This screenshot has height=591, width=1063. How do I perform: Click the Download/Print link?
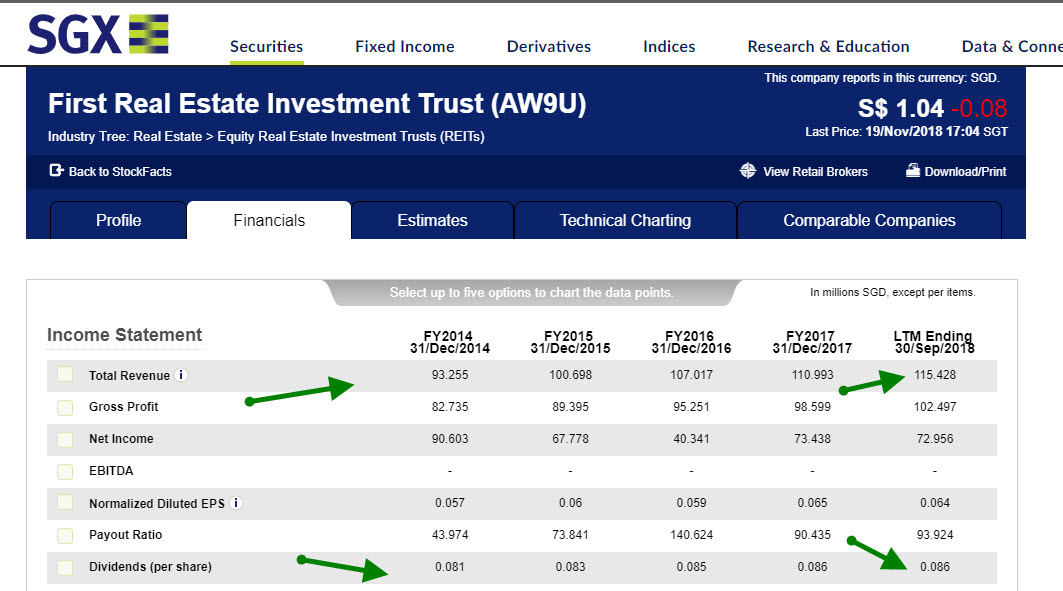(x=965, y=171)
